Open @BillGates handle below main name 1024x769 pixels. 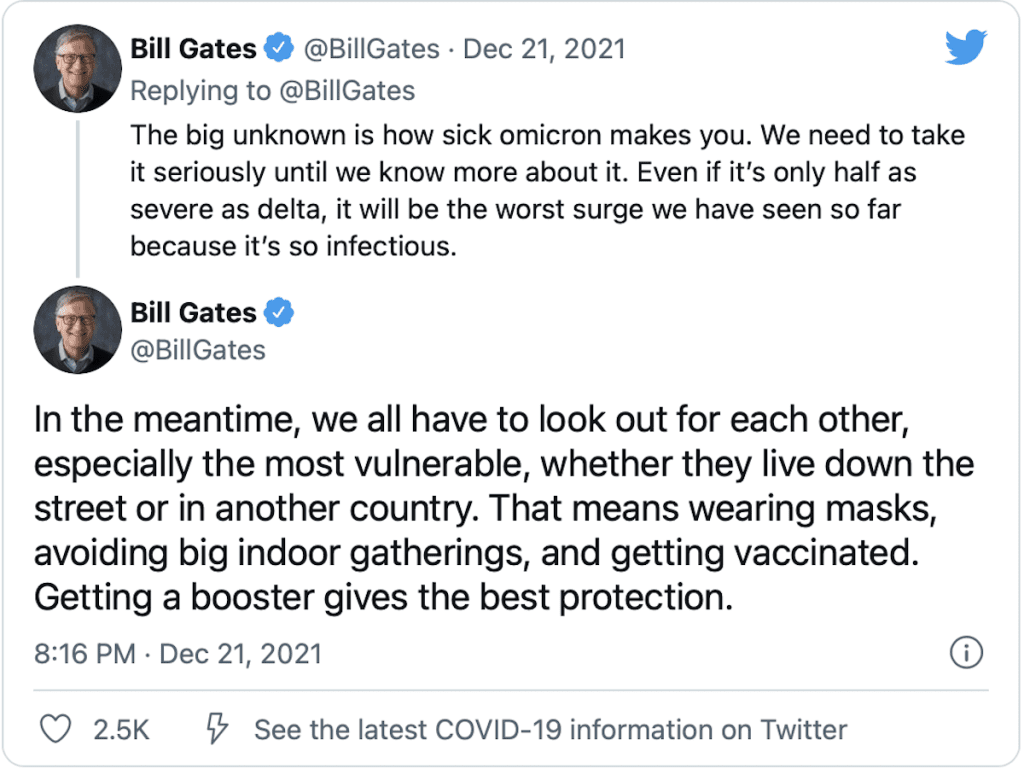tap(198, 351)
